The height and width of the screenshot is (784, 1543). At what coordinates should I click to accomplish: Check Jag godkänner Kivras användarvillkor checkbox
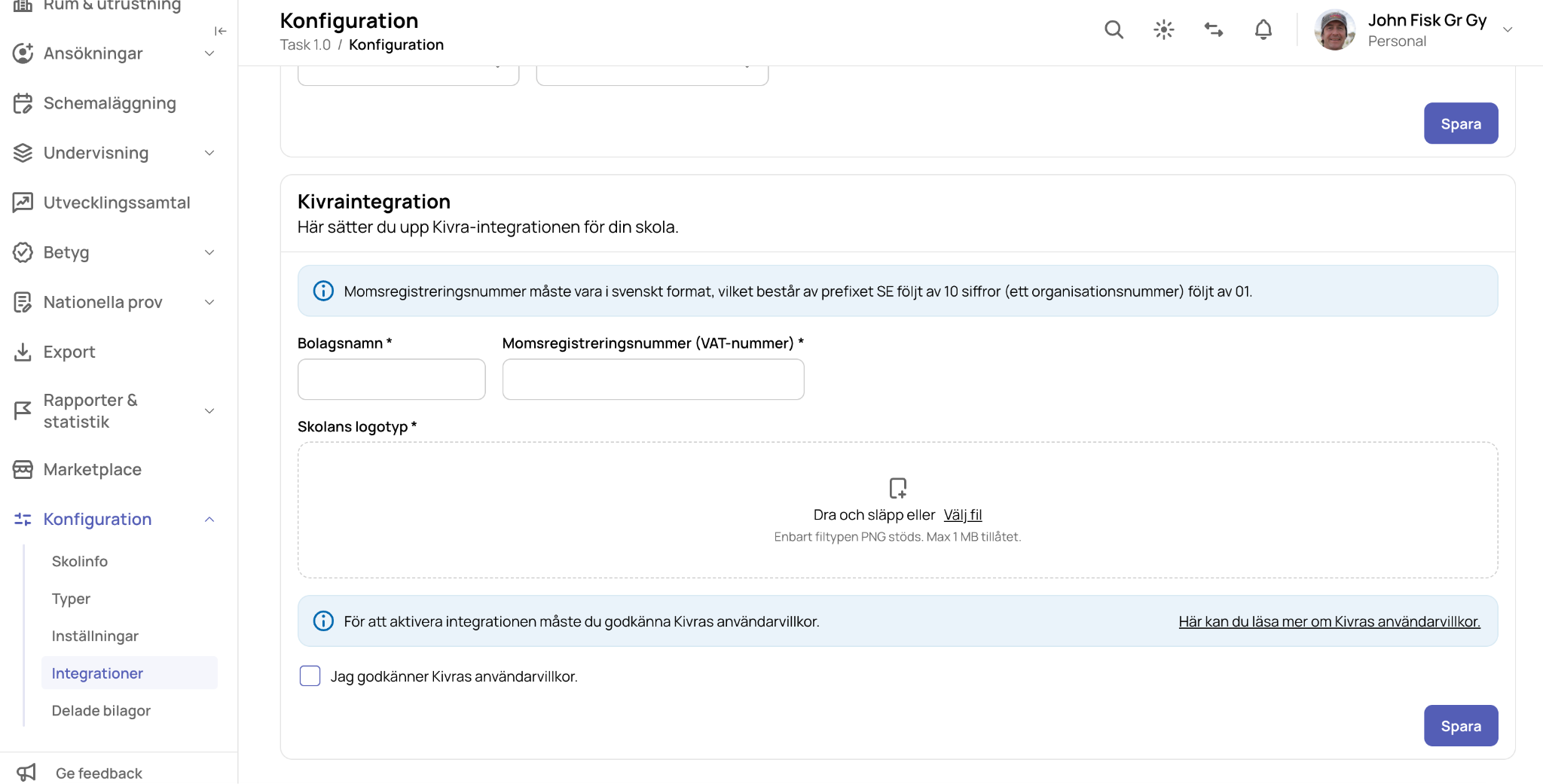pos(310,676)
